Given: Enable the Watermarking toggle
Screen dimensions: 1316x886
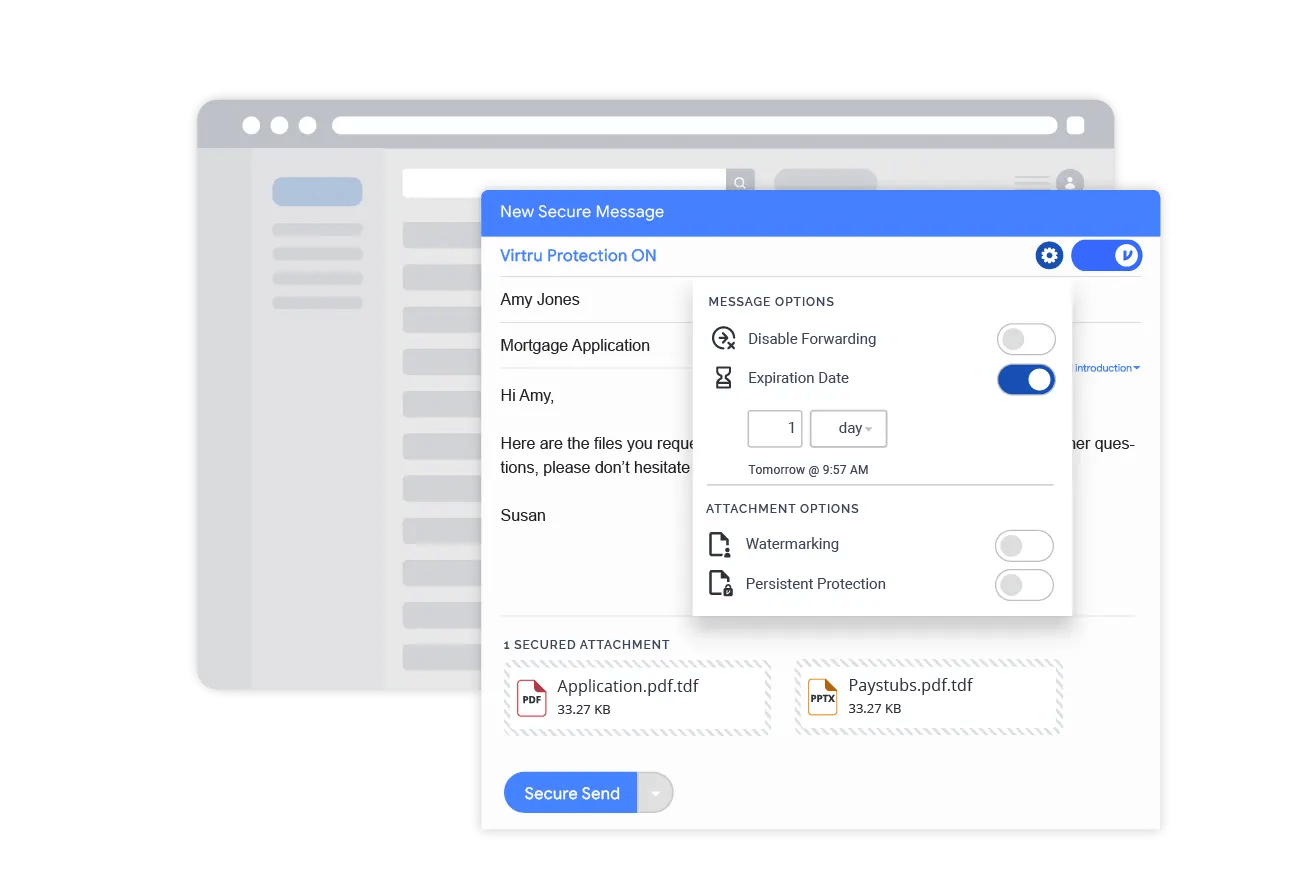Looking at the screenshot, I should tap(1024, 545).
